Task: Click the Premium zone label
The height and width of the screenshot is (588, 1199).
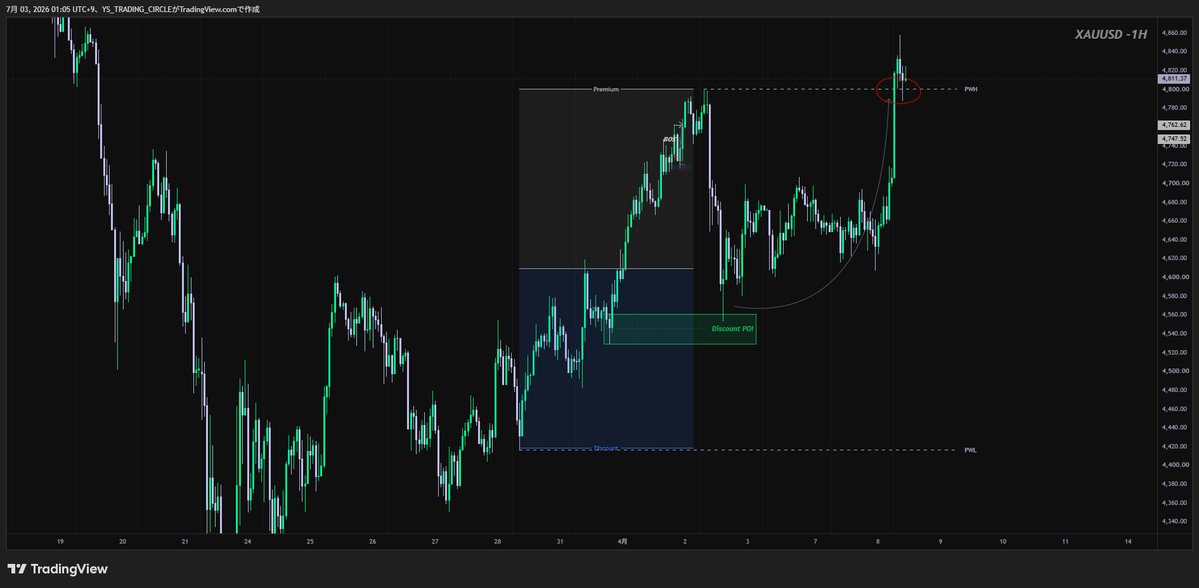Action: 606,89
